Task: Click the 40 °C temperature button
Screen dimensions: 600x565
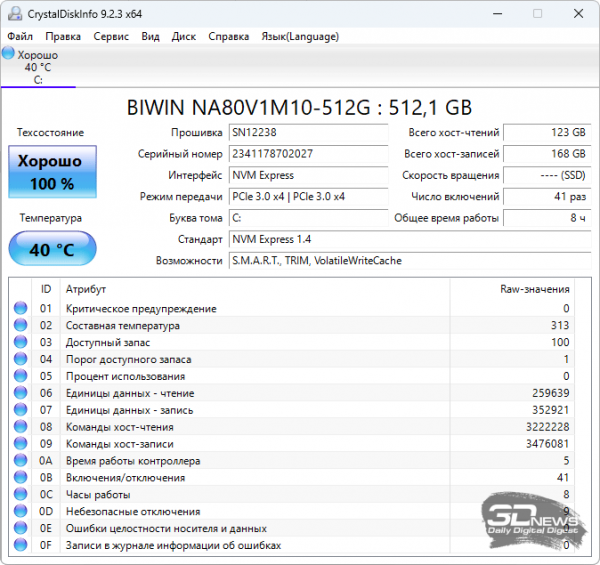Action: [x=53, y=249]
